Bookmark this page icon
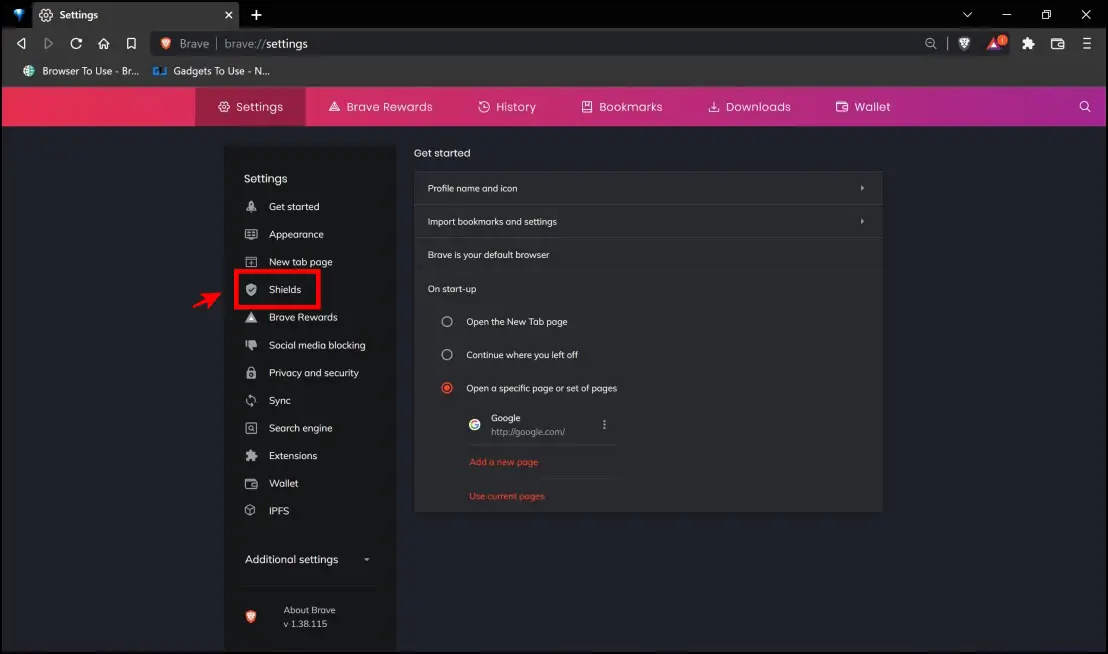Viewport: 1108px width, 654px height. [131, 44]
